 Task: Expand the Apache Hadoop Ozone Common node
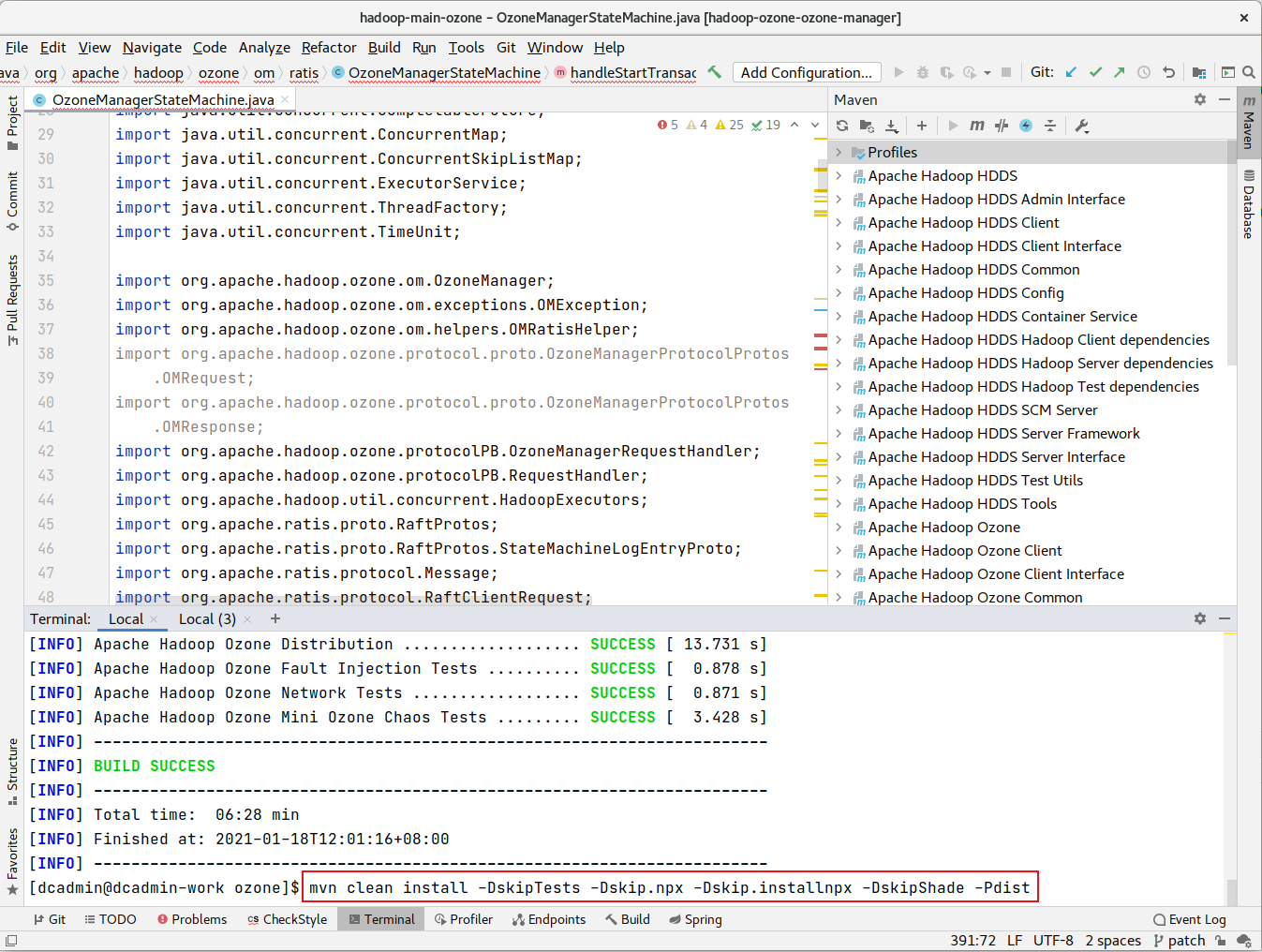pos(839,597)
